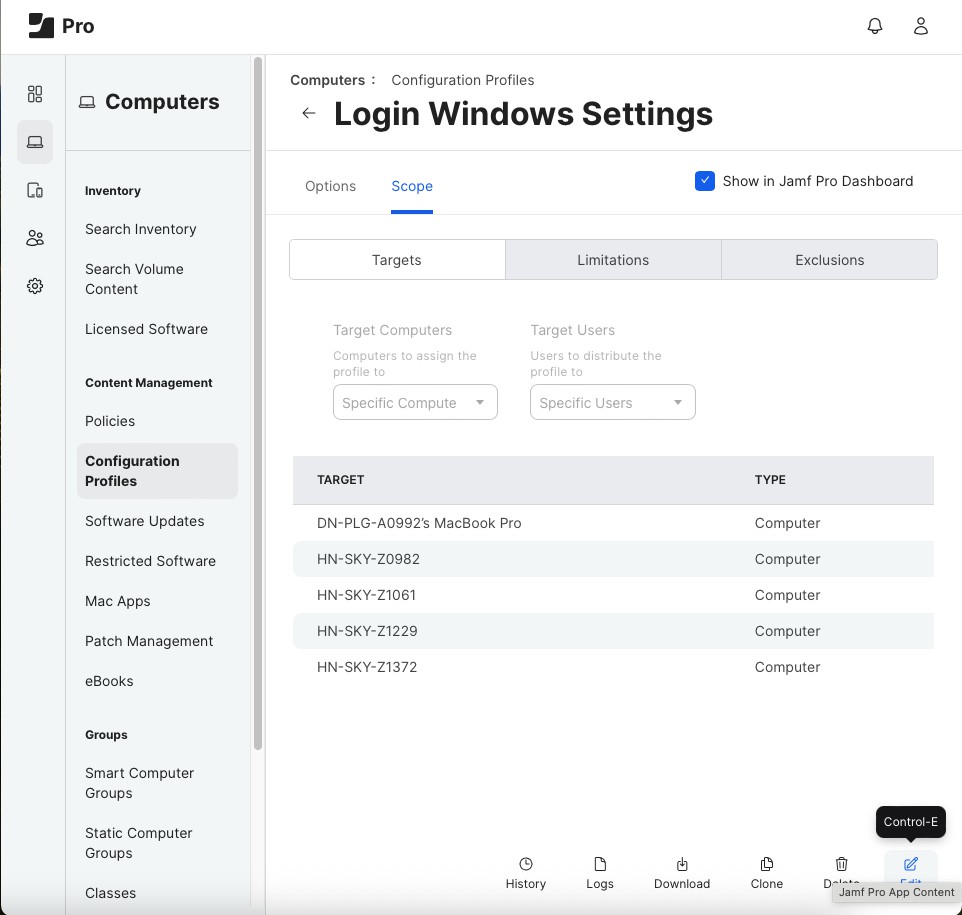This screenshot has width=962, height=915.
Task: Uncheck Show in Jamf Pro Dashboard
Action: tap(705, 181)
